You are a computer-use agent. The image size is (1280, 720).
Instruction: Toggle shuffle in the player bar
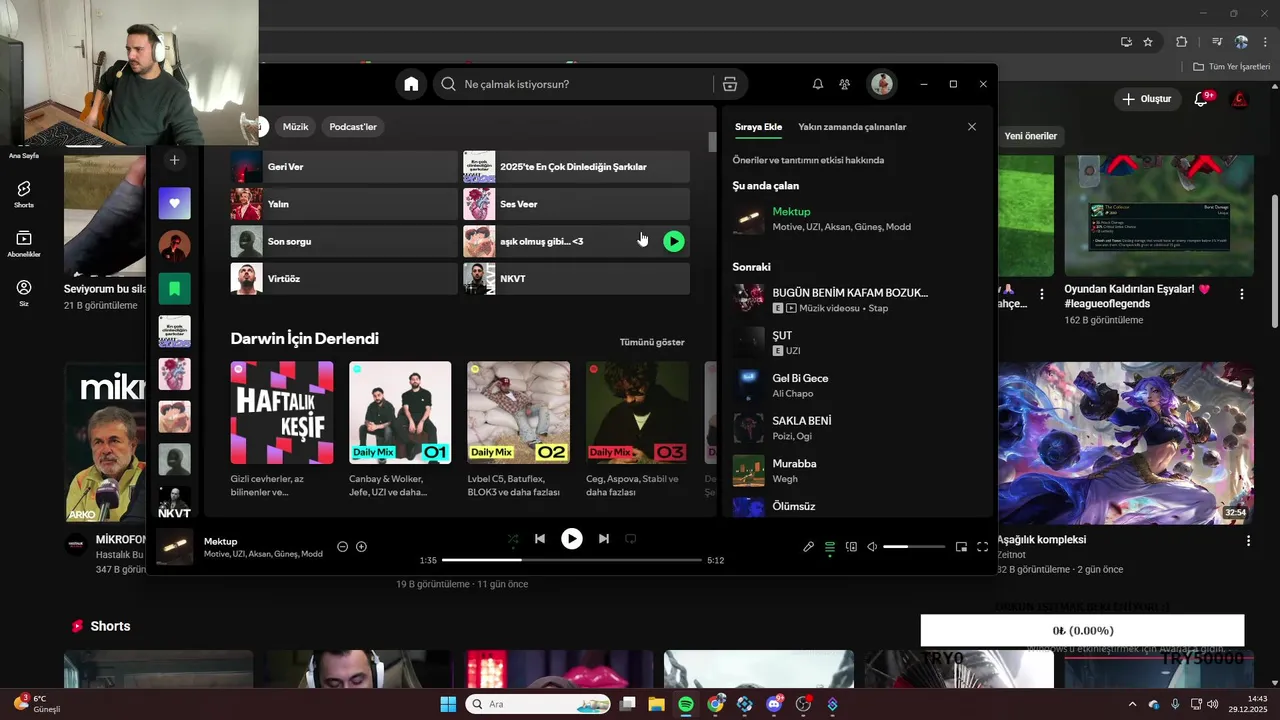pyautogui.click(x=512, y=539)
